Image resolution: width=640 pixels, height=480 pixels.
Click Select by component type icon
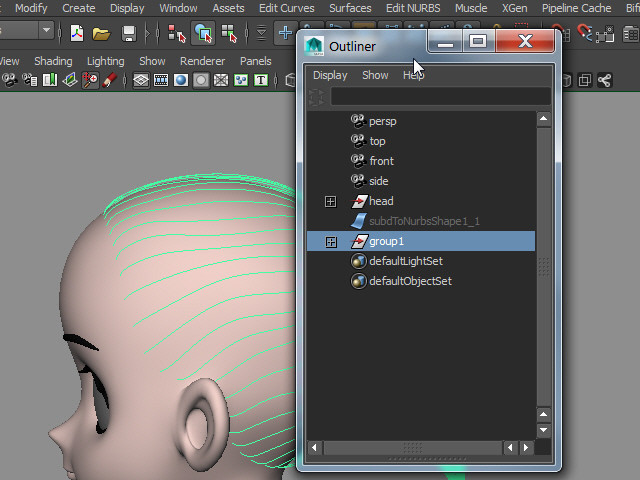tap(229, 33)
